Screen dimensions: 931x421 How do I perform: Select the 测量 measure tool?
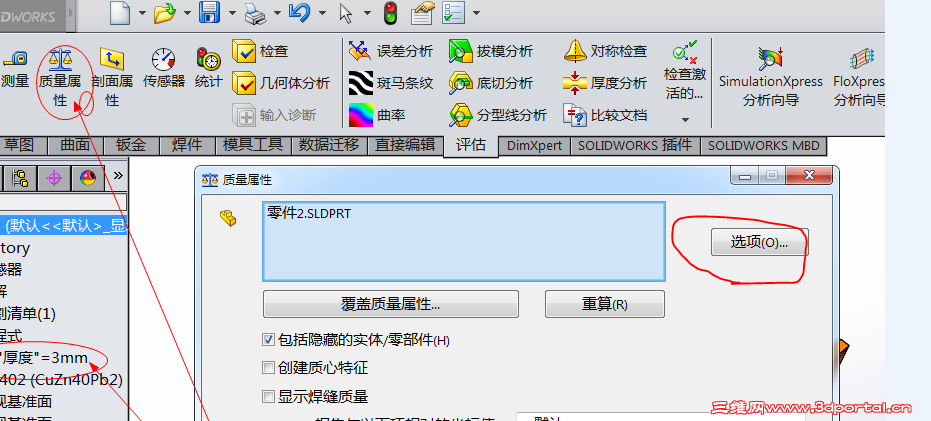15,69
